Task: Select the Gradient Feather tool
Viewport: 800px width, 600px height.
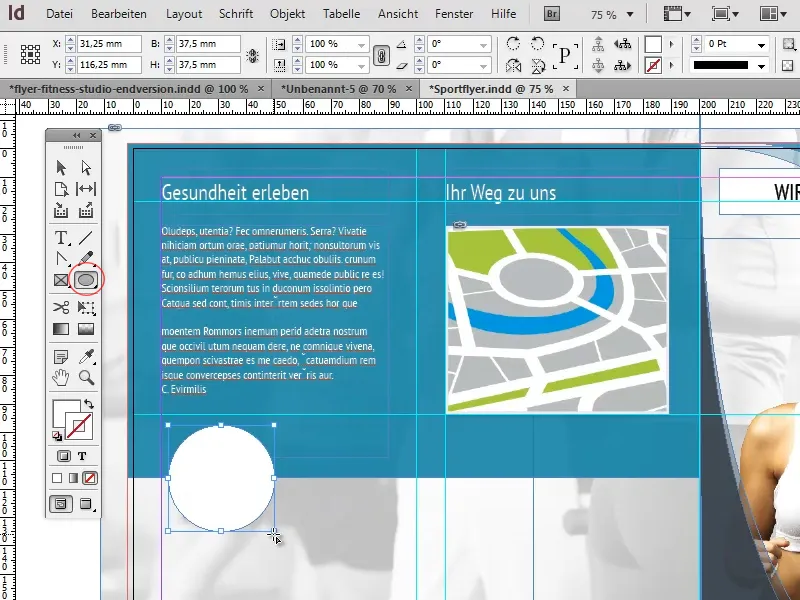Action: coord(86,329)
